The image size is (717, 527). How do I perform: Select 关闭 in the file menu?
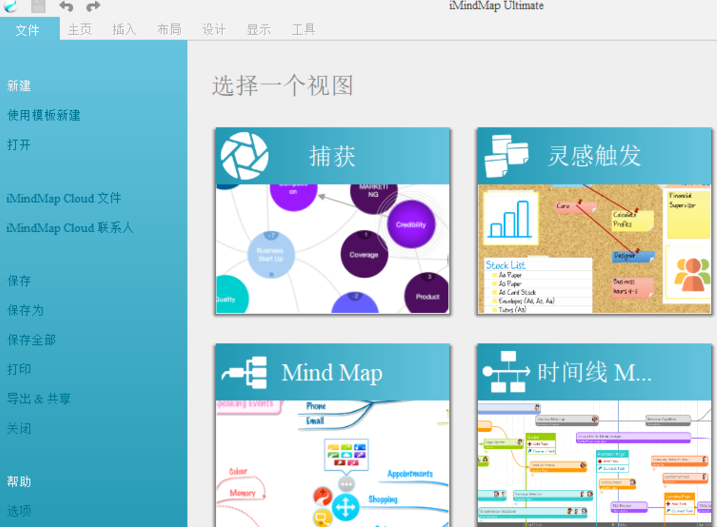tap(19, 429)
